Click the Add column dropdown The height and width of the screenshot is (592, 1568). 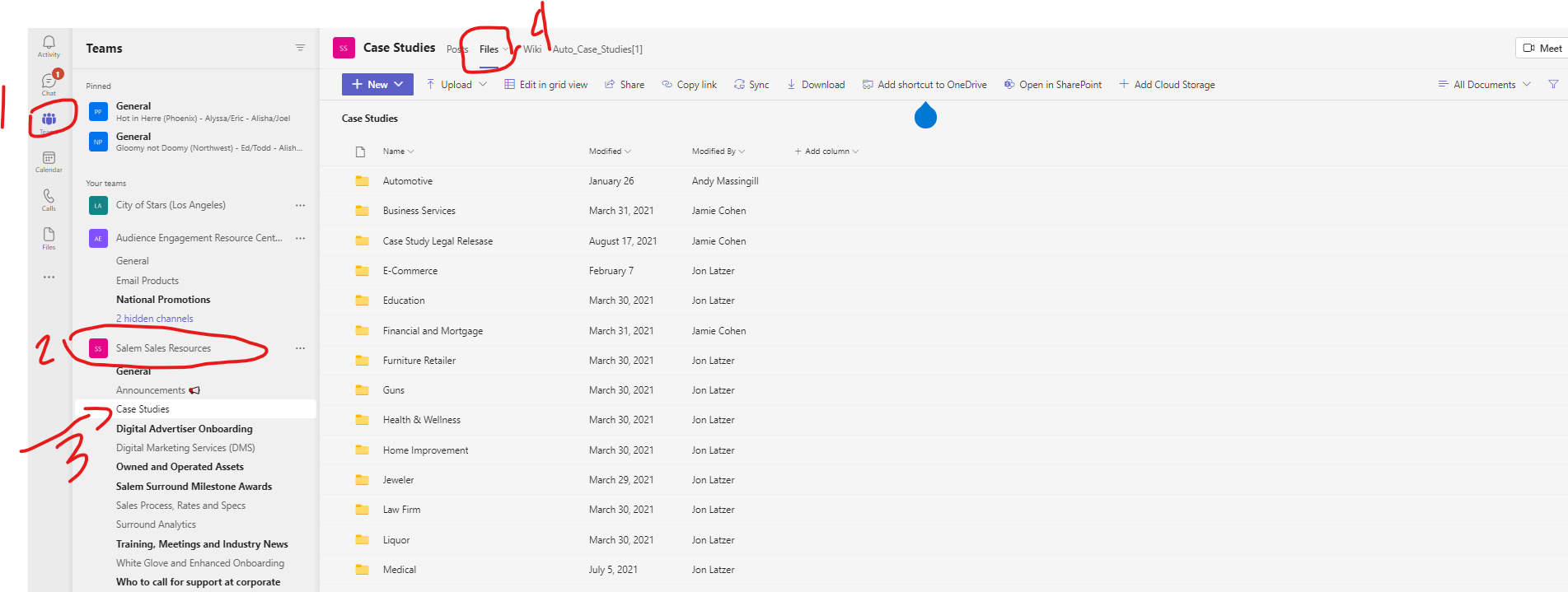coord(826,151)
